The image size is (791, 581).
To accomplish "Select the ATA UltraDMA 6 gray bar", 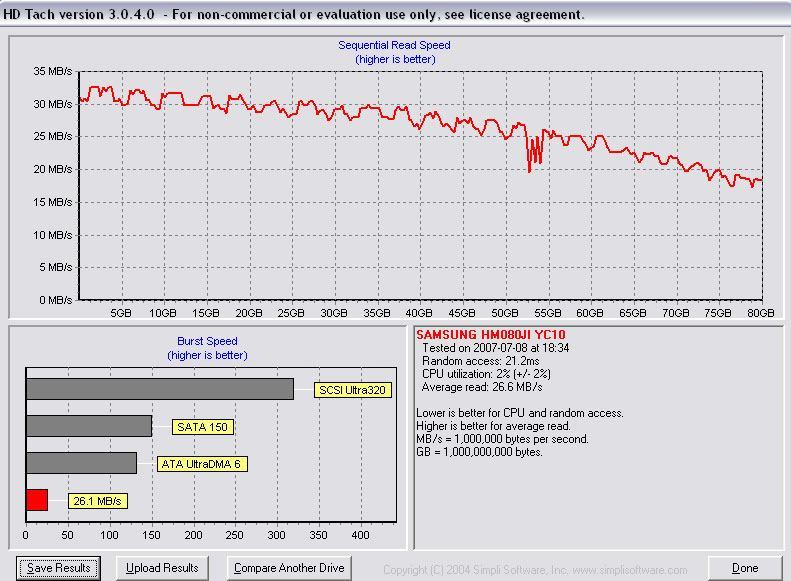I will [x=82, y=463].
